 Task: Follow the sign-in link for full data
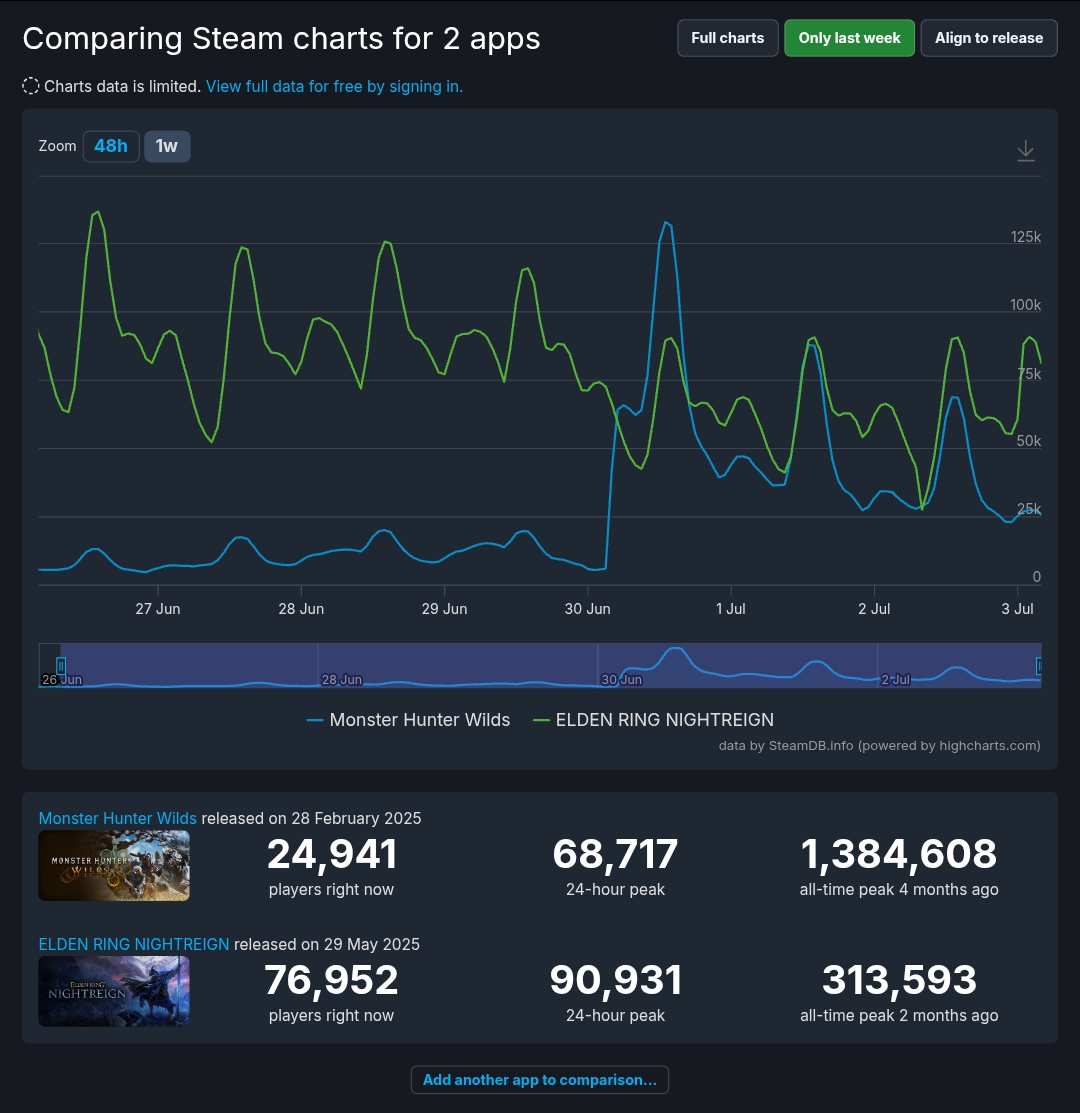pos(334,87)
